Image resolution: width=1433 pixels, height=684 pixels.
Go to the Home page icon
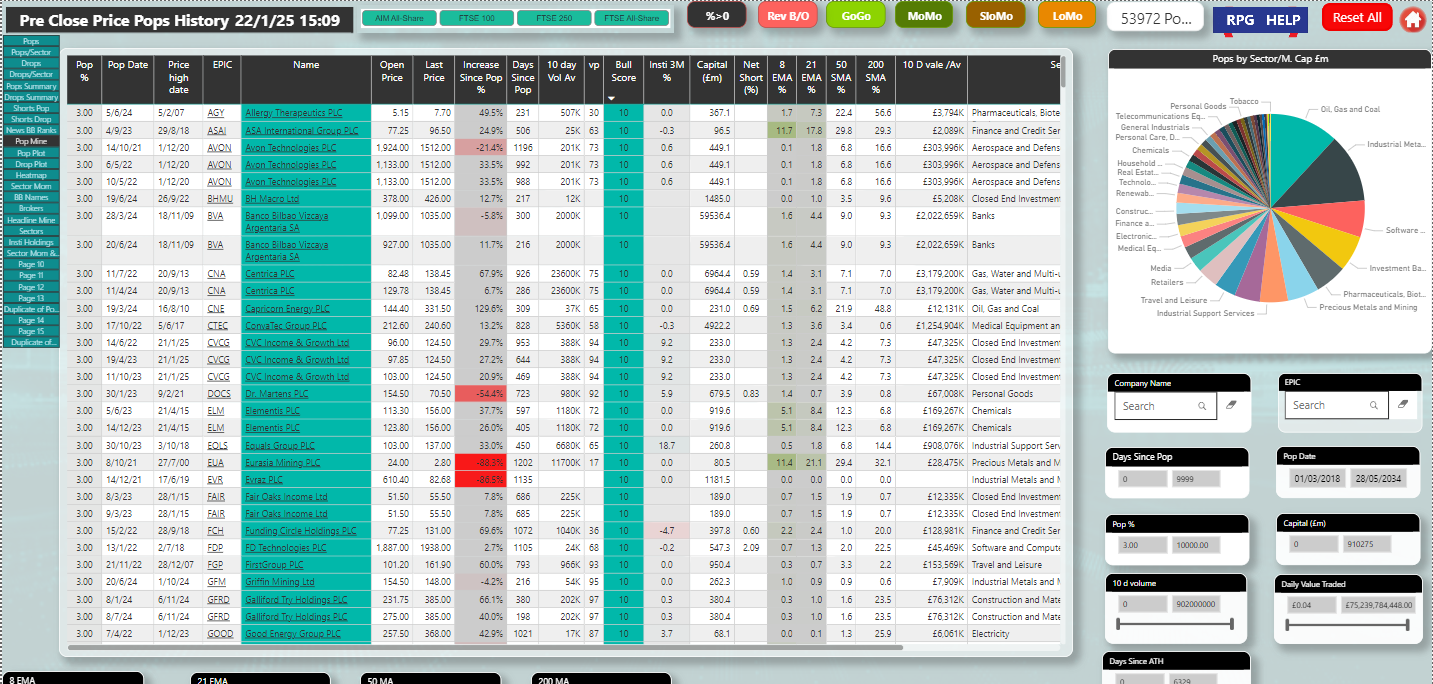click(1412, 18)
